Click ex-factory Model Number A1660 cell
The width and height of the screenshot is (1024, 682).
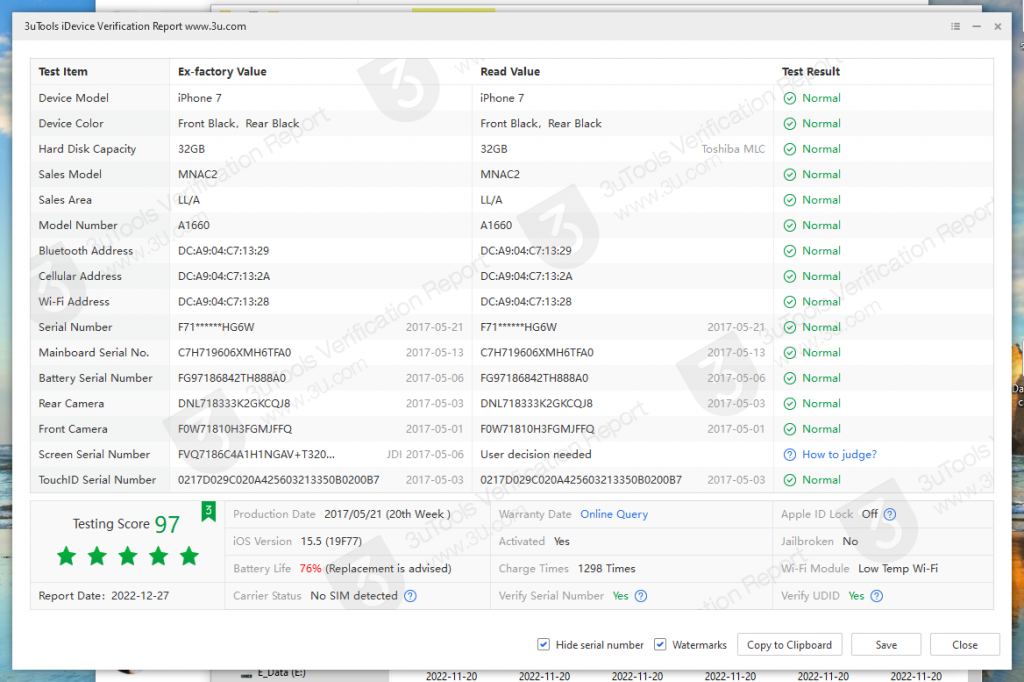click(194, 225)
